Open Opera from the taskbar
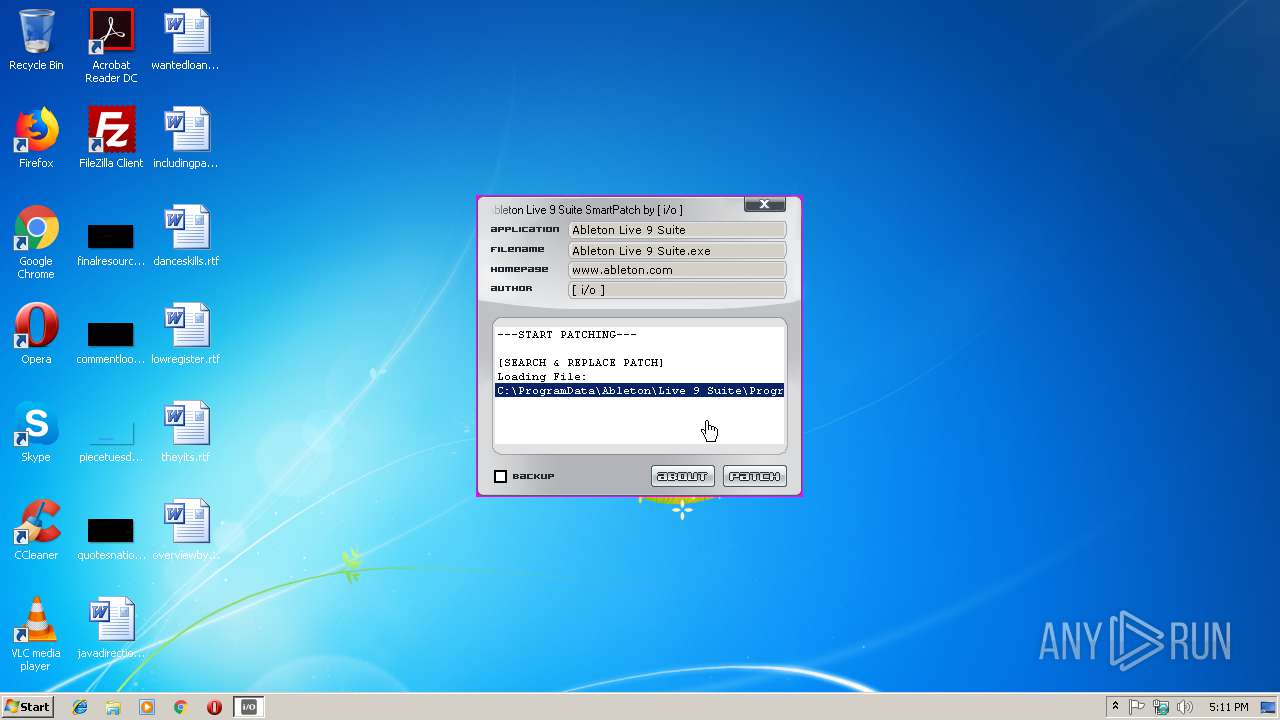1280x720 pixels. (214, 707)
